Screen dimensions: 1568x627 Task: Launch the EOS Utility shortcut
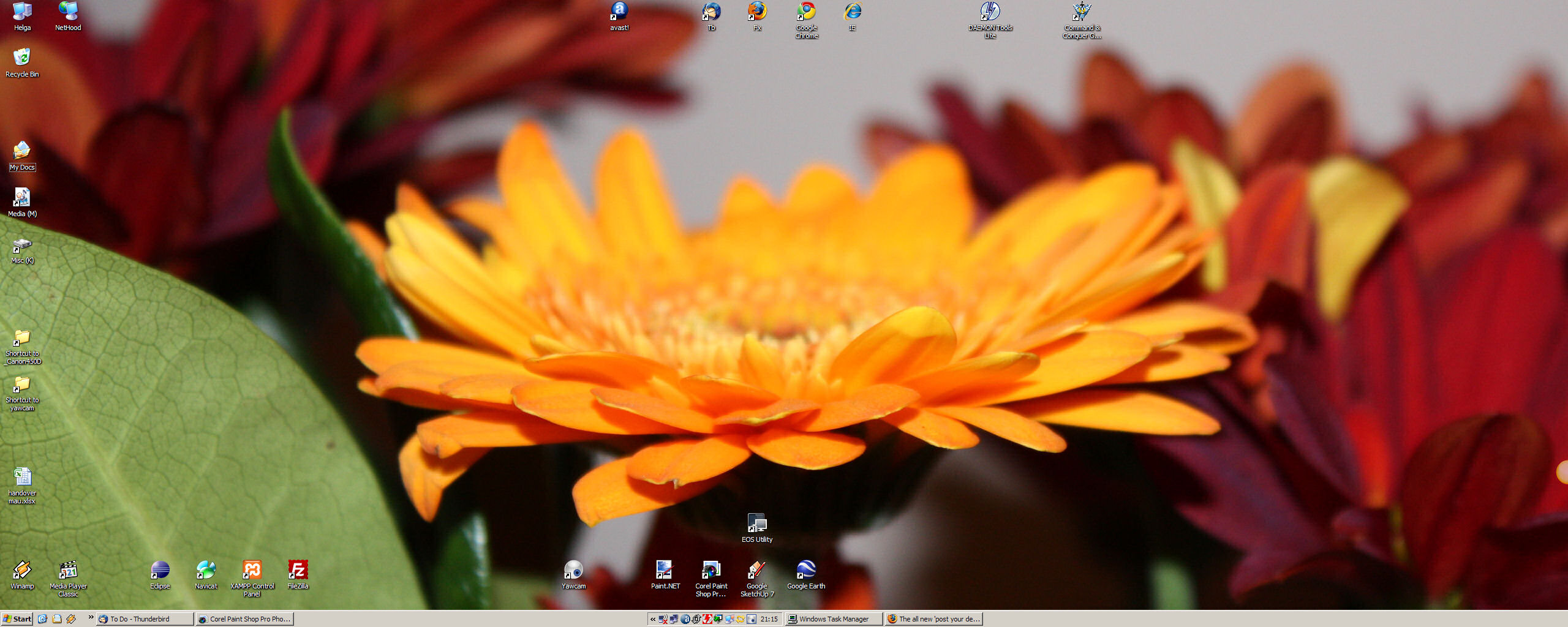tap(757, 528)
